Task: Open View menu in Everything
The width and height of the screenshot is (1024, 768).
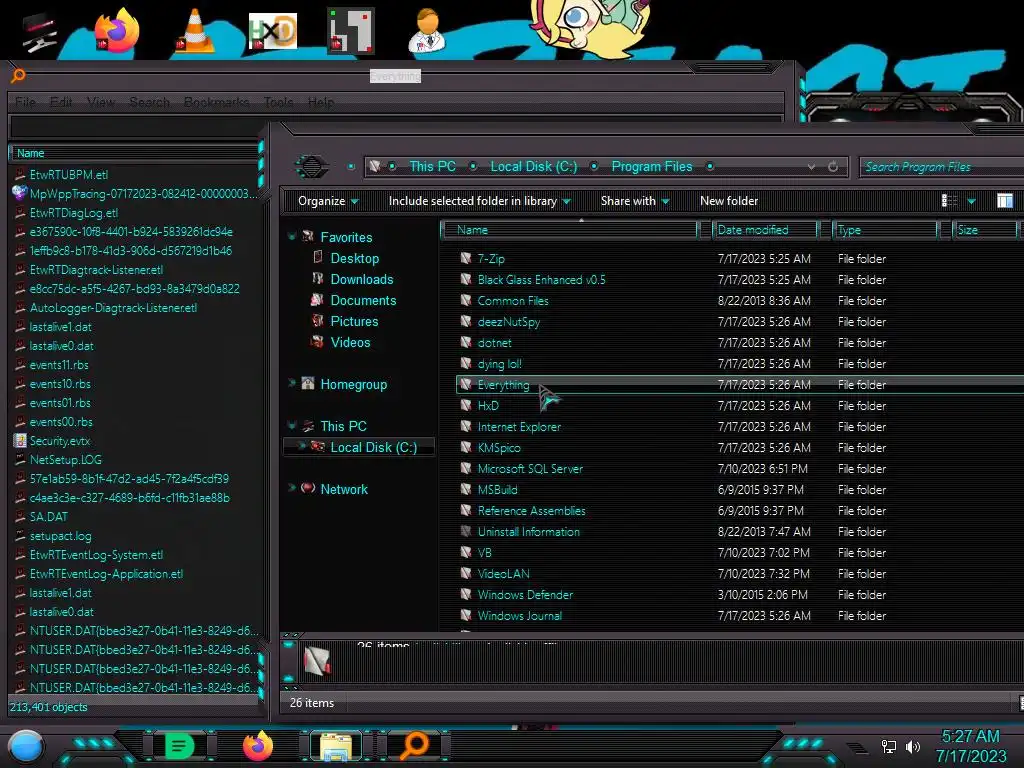Action: pyautogui.click(x=101, y=102)
